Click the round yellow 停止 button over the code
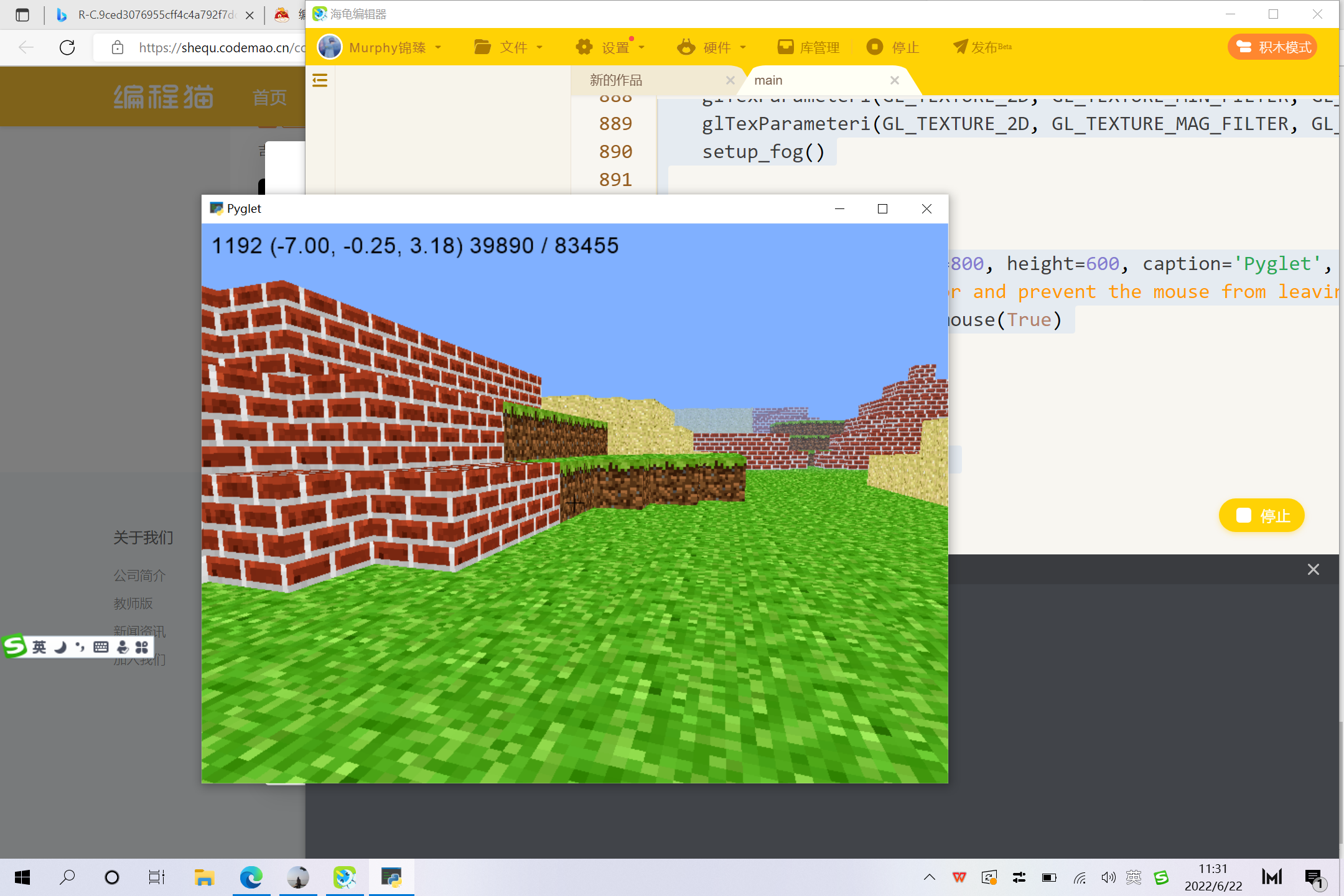1344x896 pixels. tap(1261, 515)
